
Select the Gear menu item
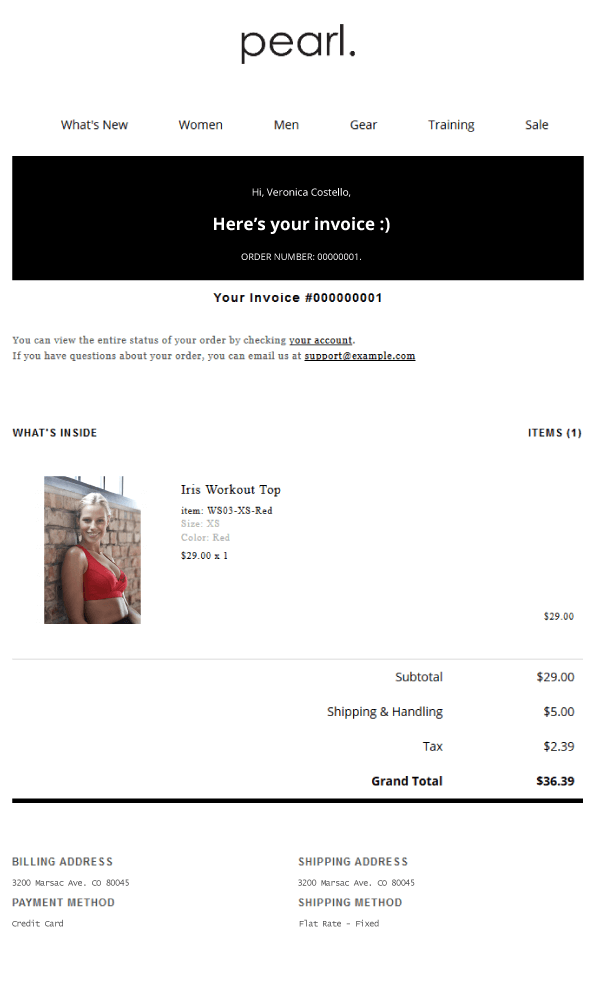(364, 125)
